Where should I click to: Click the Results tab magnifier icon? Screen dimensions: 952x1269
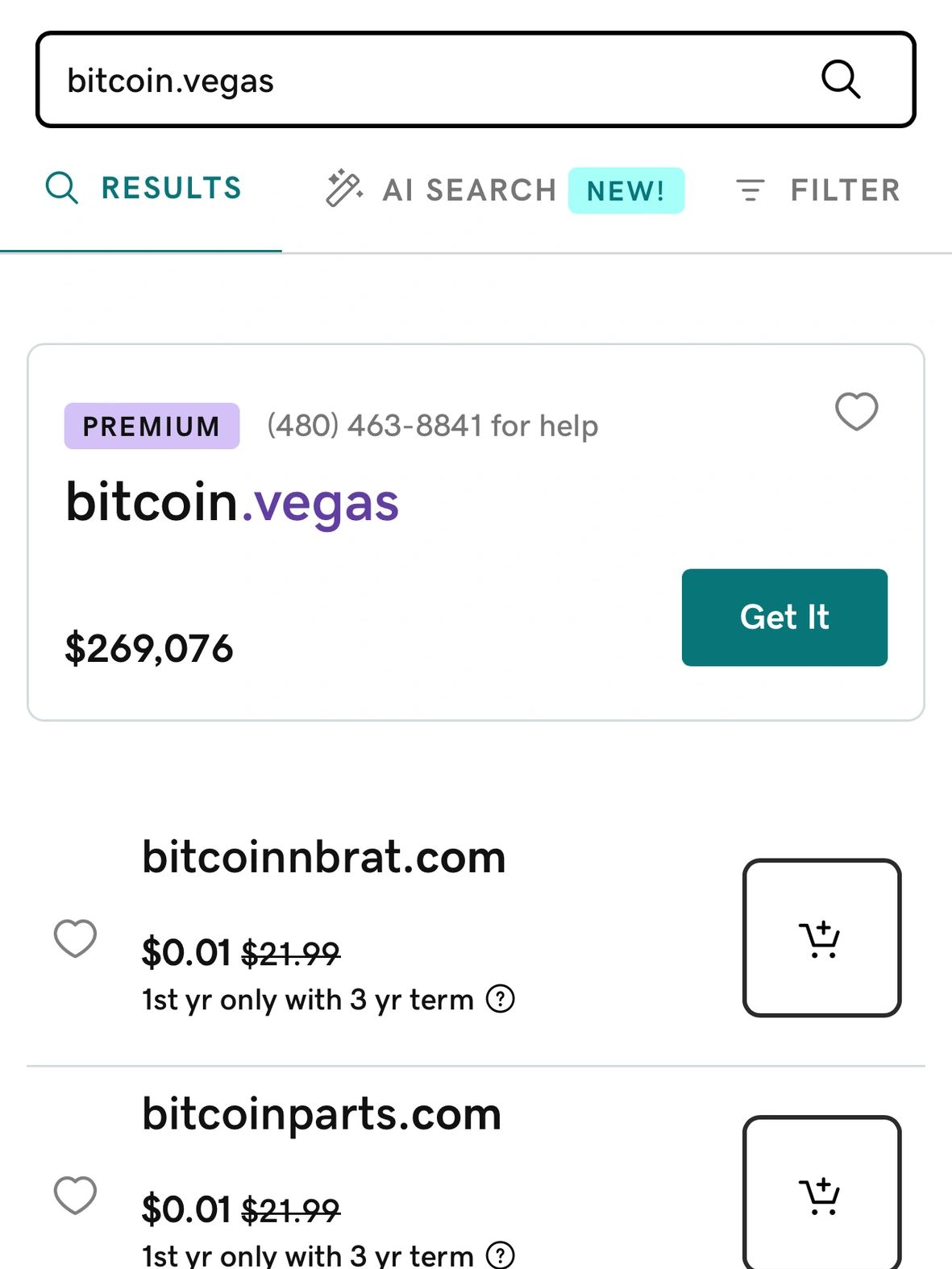point(62,188)
